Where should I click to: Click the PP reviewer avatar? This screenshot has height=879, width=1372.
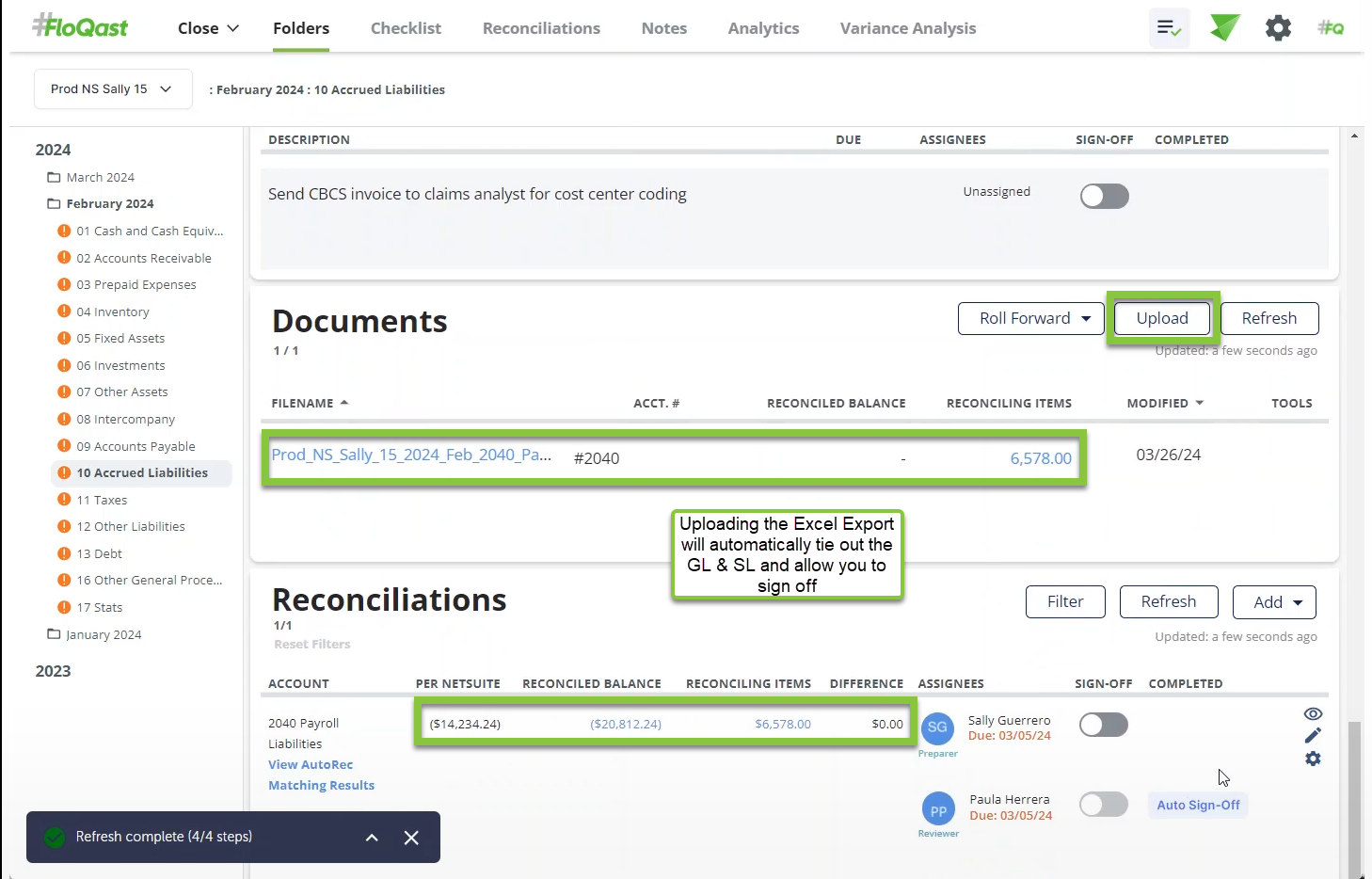pos(938,809)
